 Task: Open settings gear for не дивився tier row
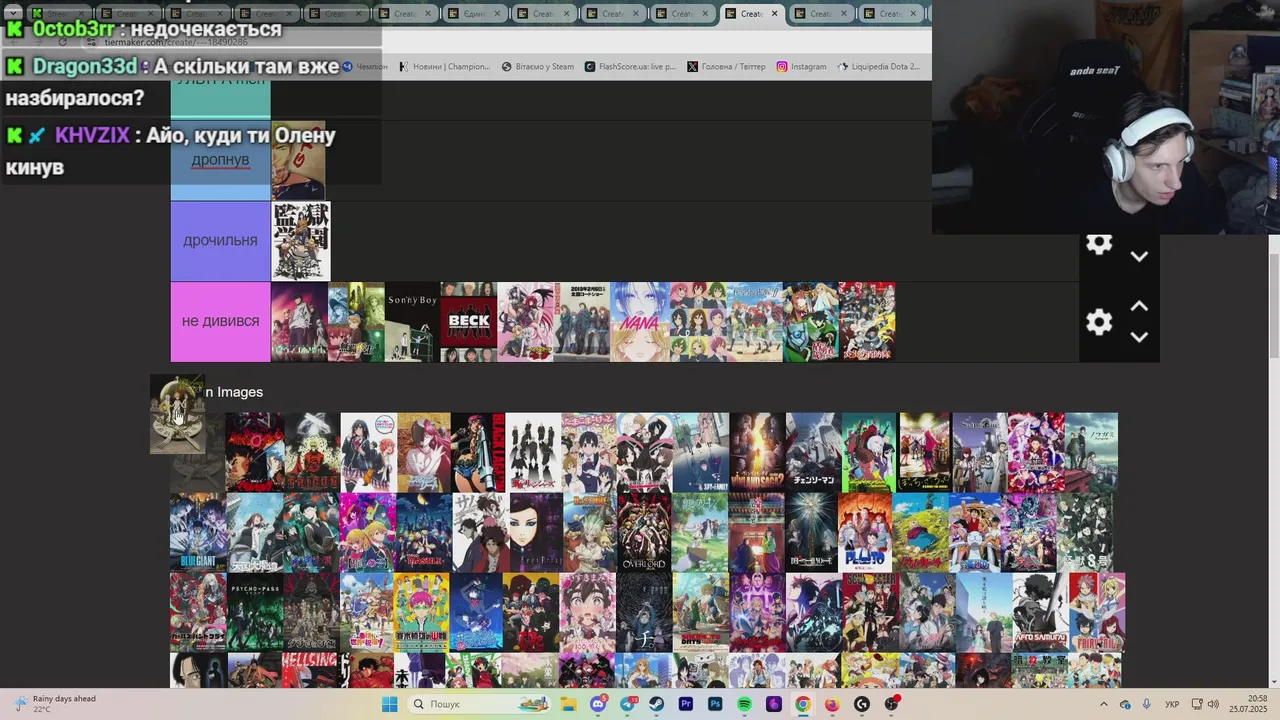(1099, 321)
